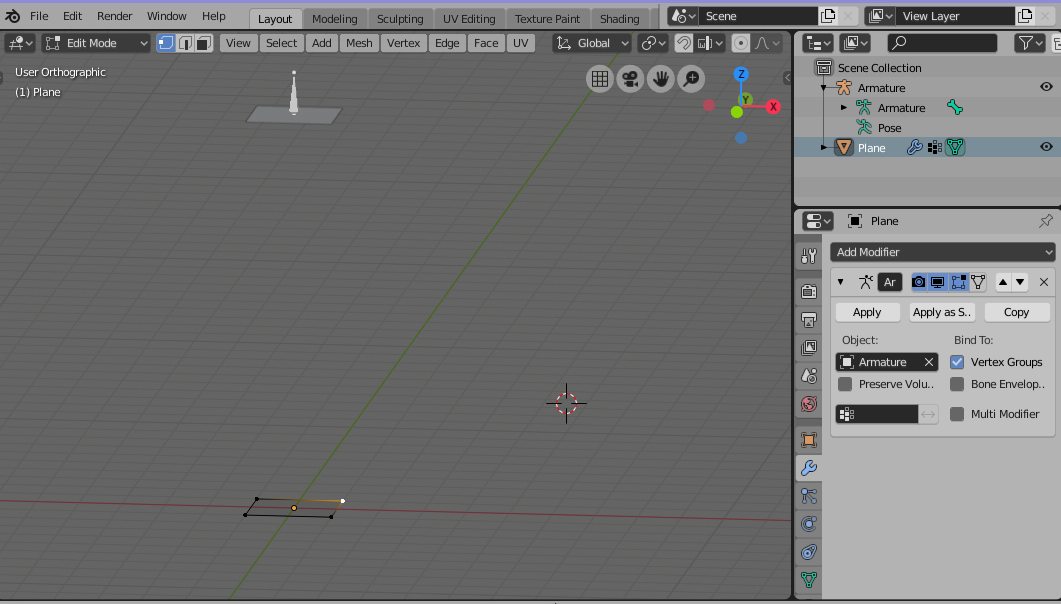
Task: Click the X axis on navigation gizmo
Action: click(773, 107)
